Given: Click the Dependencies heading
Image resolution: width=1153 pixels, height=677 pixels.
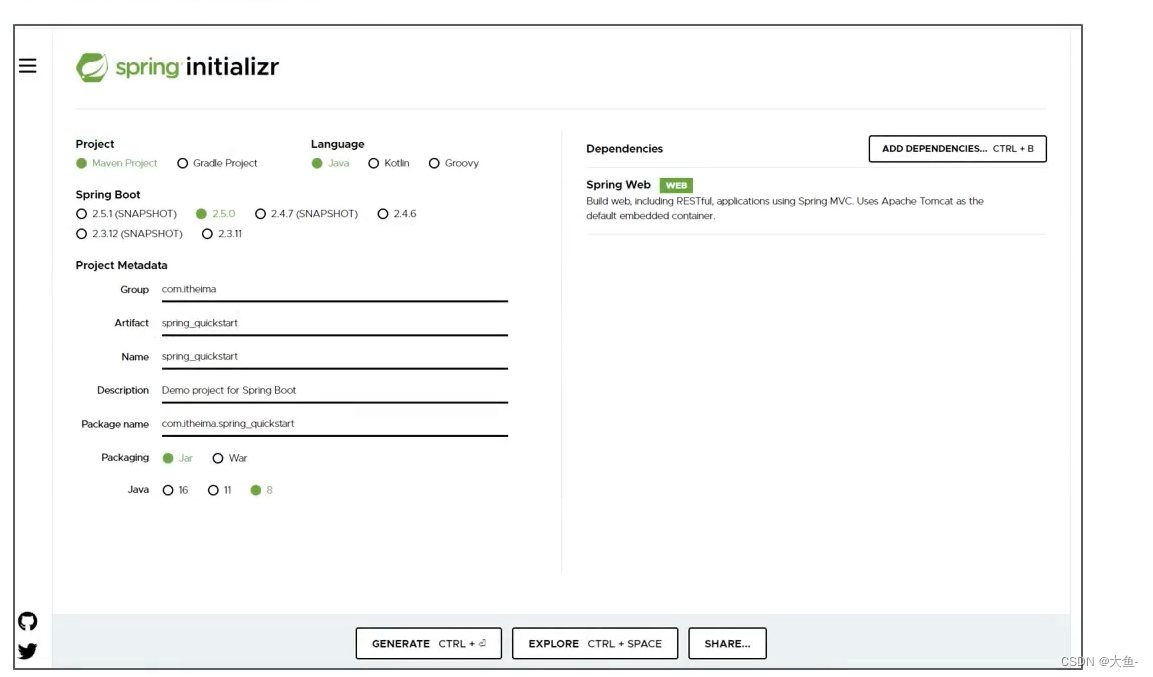Looking at the screenshot, I should pyautogui.click(x=624, y=148).
